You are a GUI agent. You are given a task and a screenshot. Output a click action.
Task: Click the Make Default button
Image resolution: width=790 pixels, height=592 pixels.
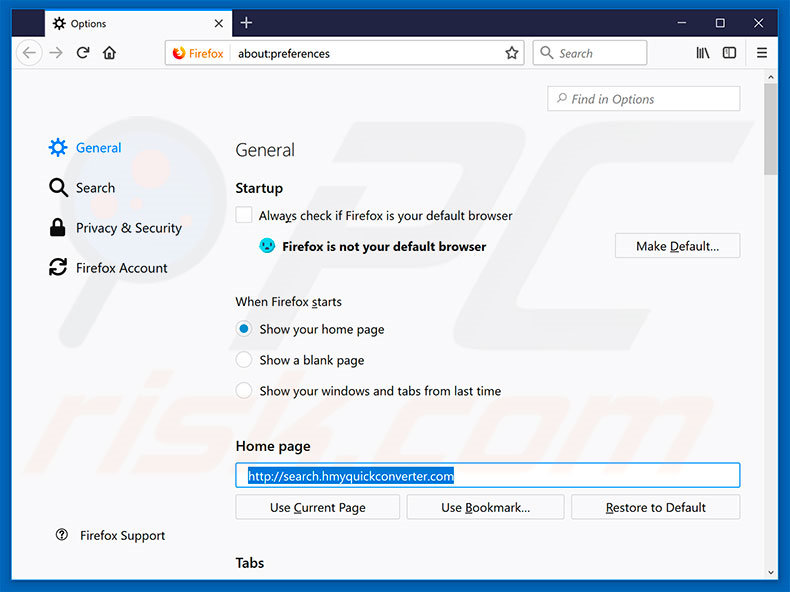(677, 246)
